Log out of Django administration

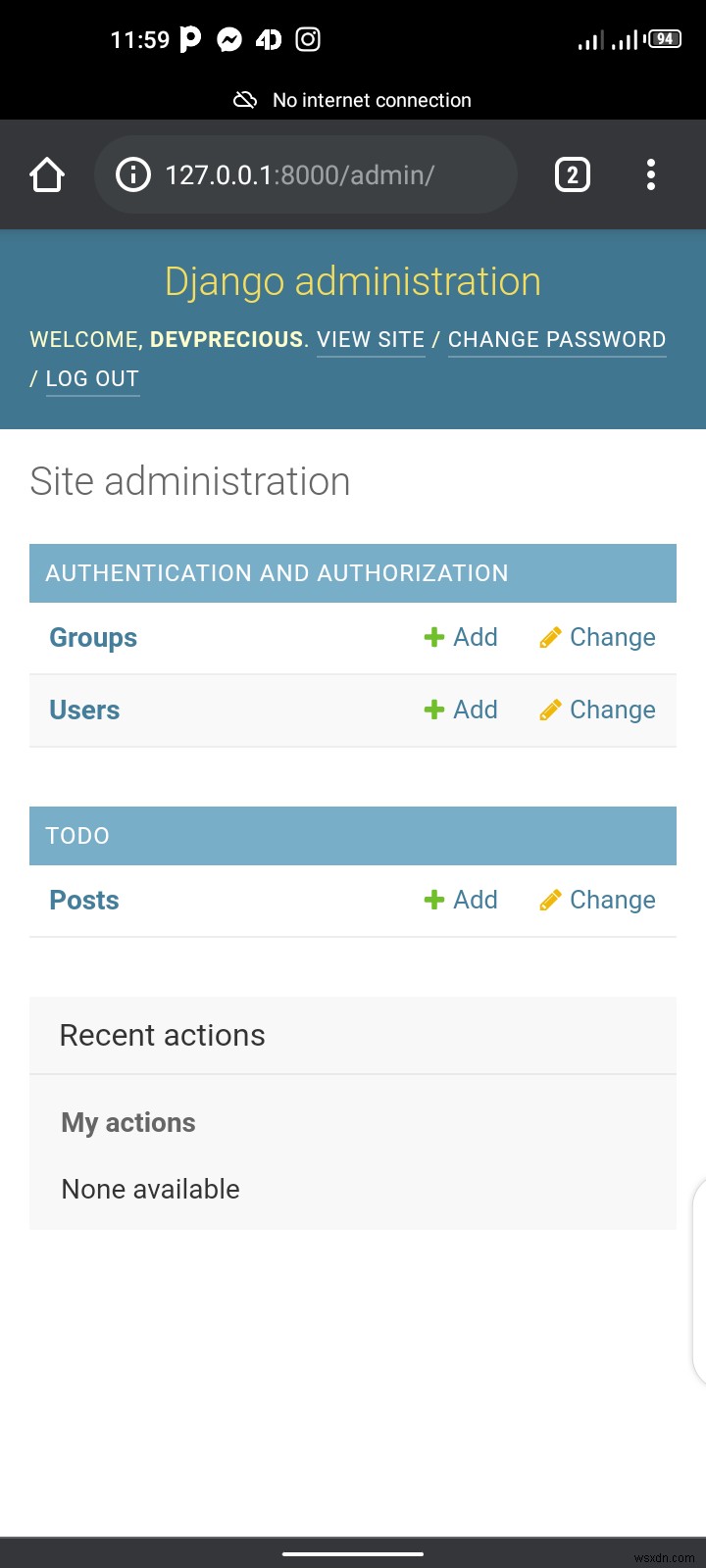(x=92, y=379)
